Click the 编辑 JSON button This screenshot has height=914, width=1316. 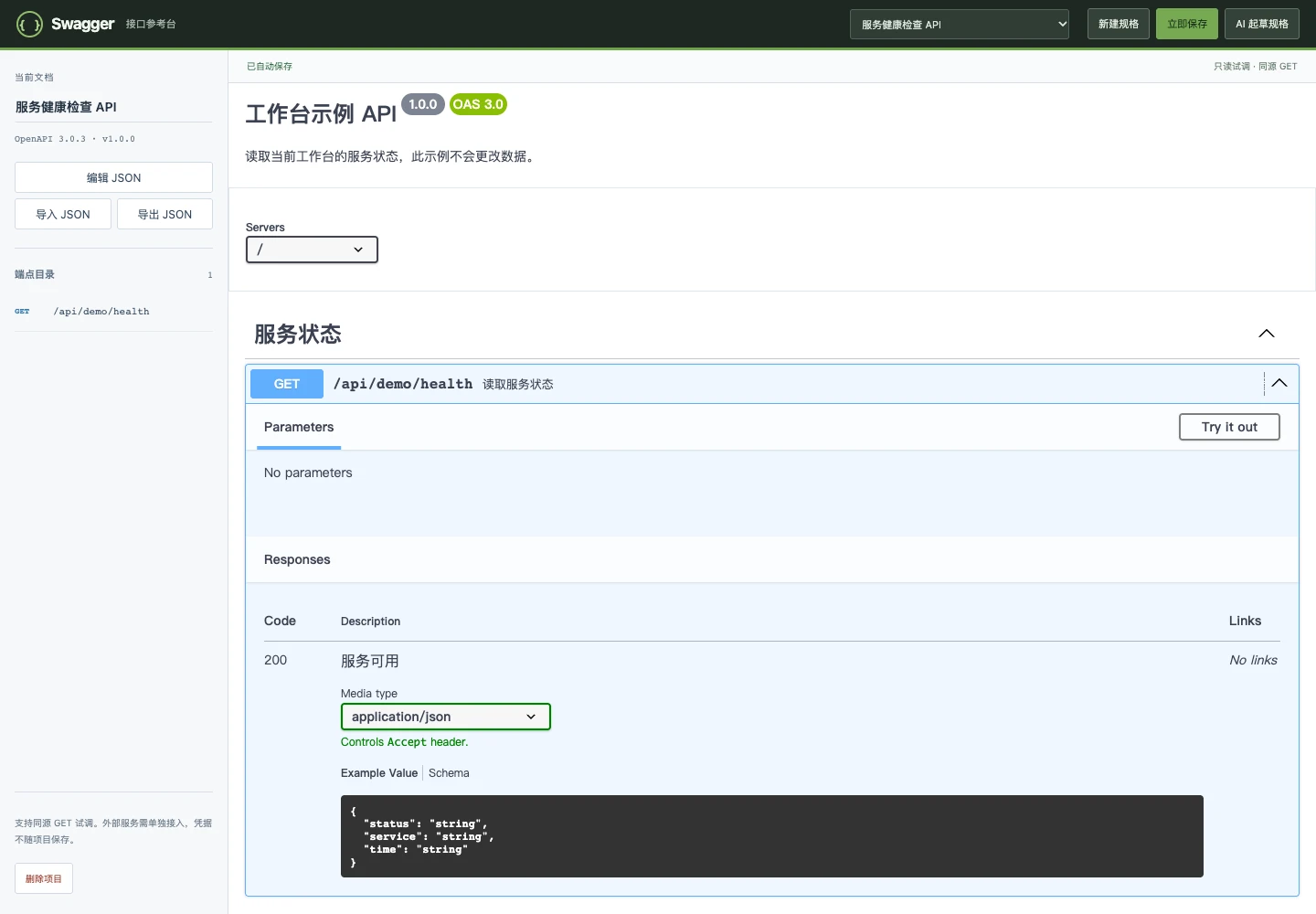[x=113, y=177]
